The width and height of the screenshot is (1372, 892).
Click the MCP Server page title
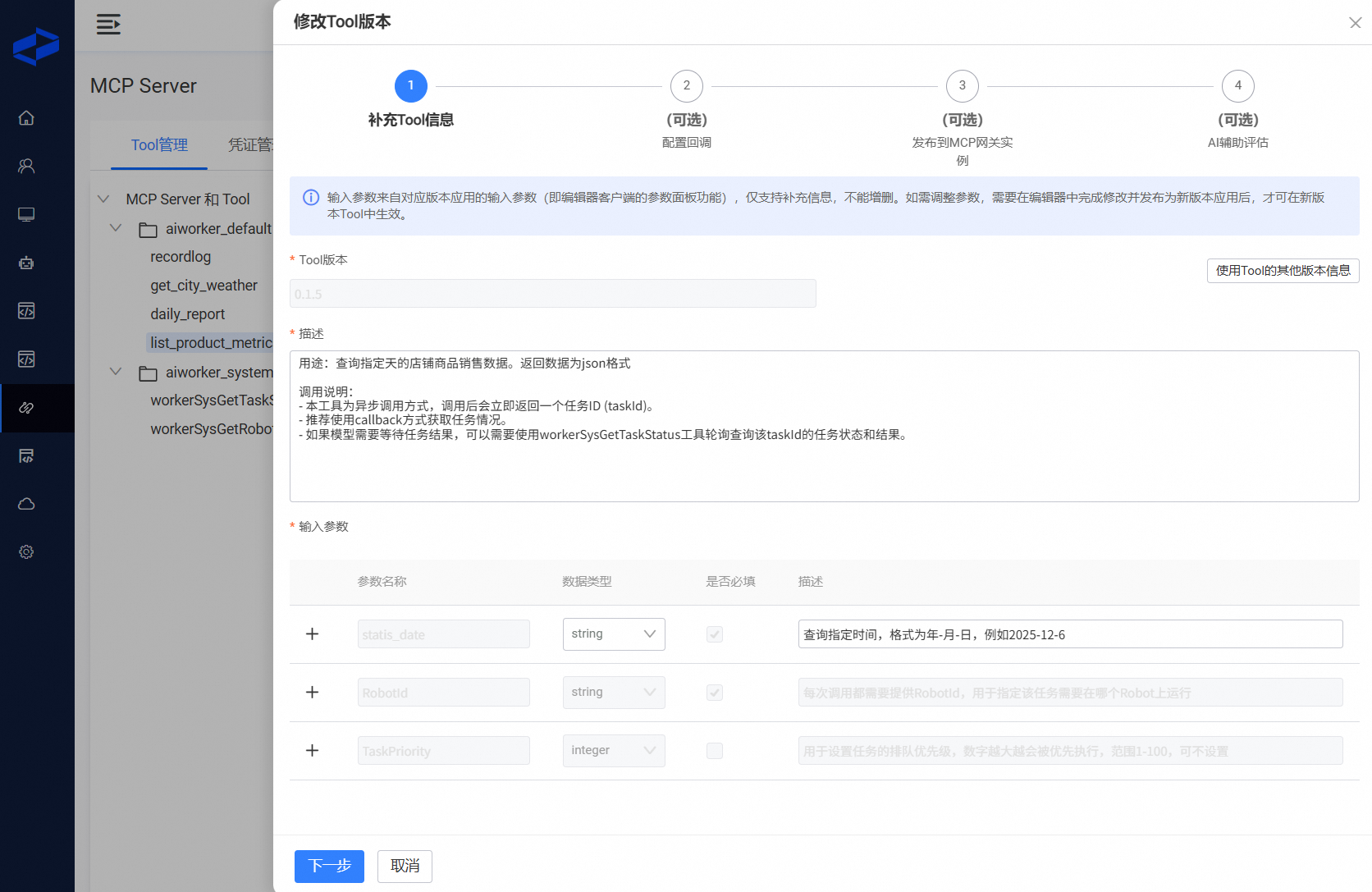click(x=144, y=86)
